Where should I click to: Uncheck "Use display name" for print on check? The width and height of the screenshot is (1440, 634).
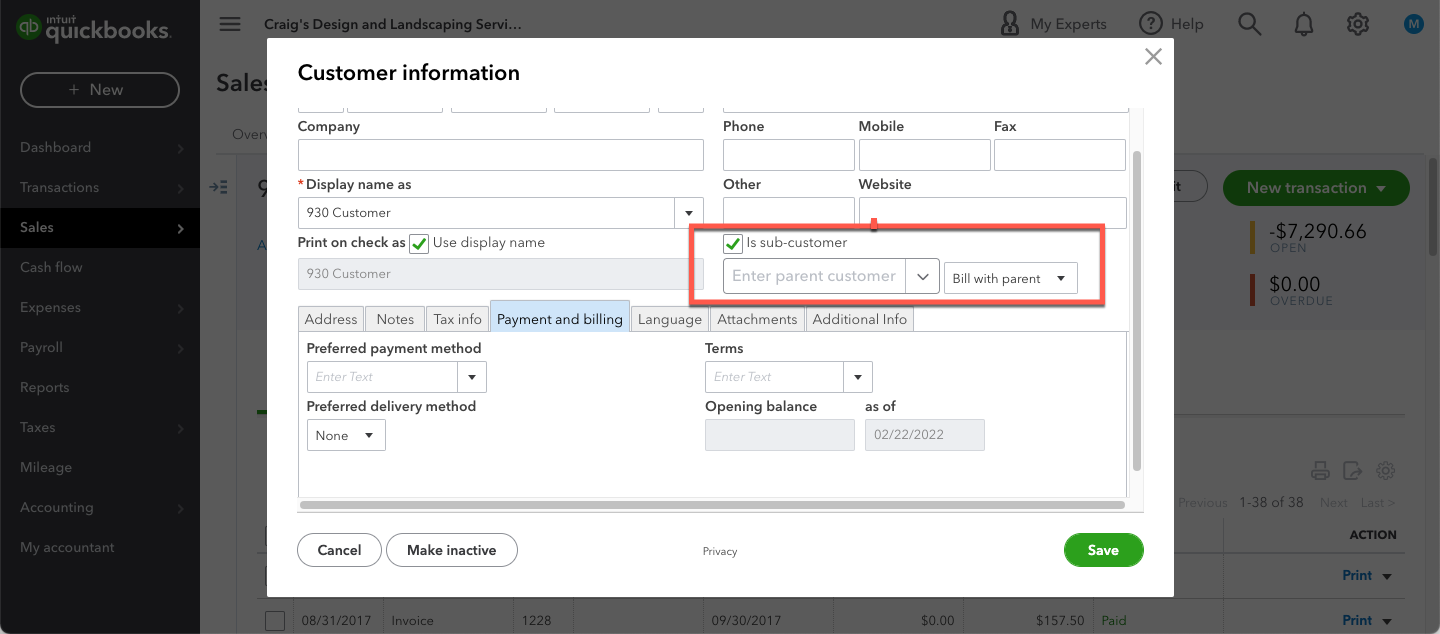[x=419, y=242]
